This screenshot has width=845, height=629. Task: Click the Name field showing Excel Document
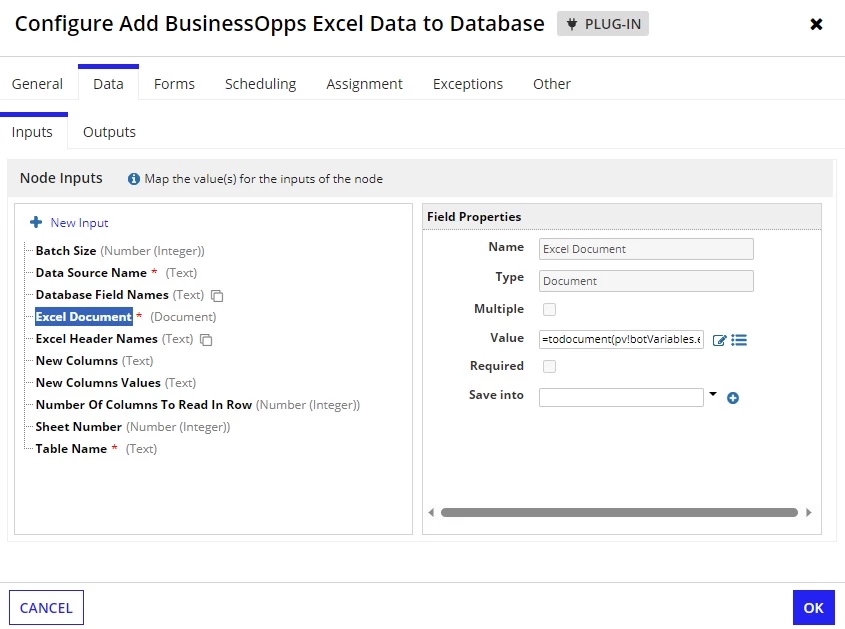click(646, 249)
